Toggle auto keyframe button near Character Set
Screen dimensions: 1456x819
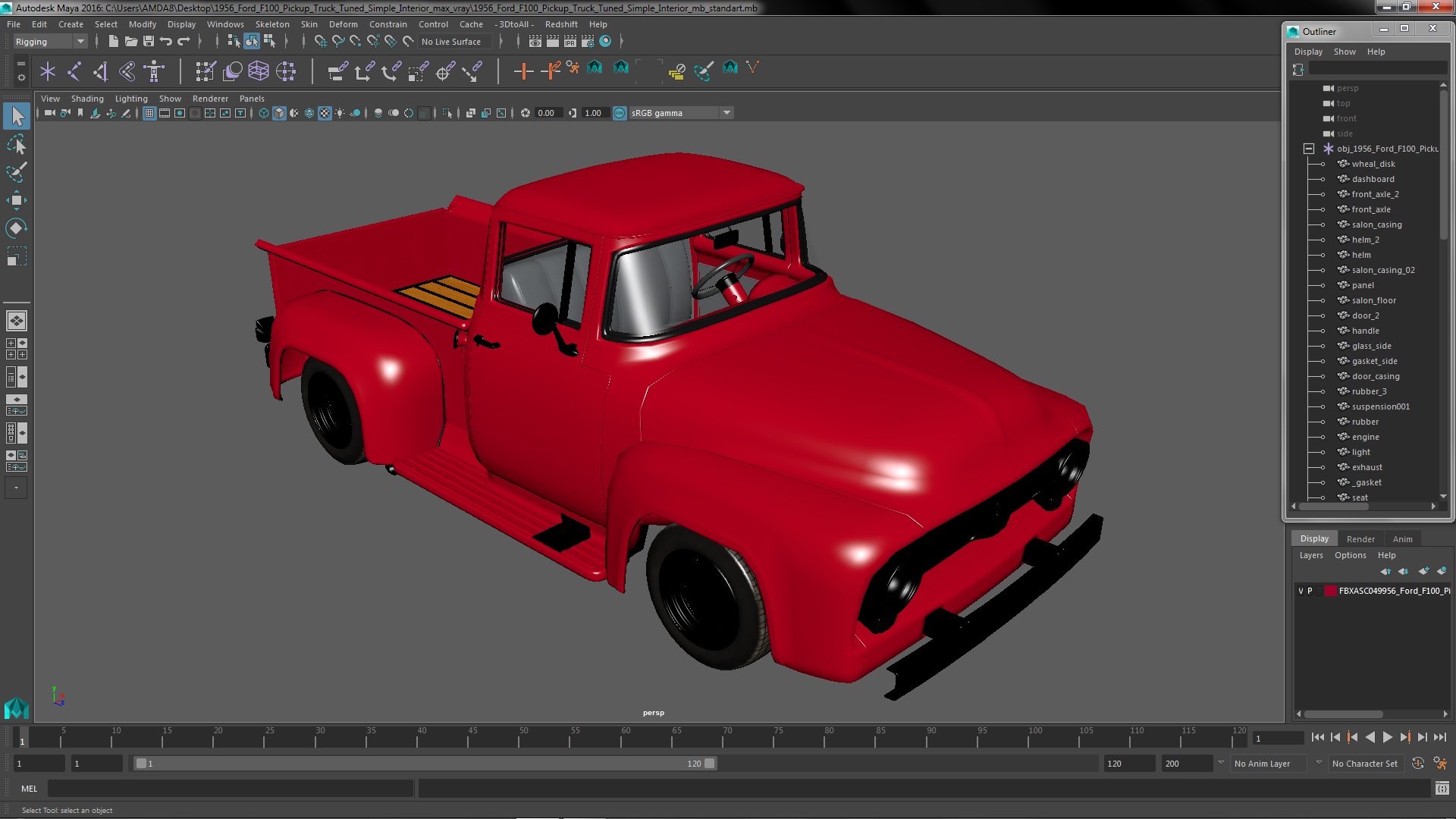coord(1418,764)
